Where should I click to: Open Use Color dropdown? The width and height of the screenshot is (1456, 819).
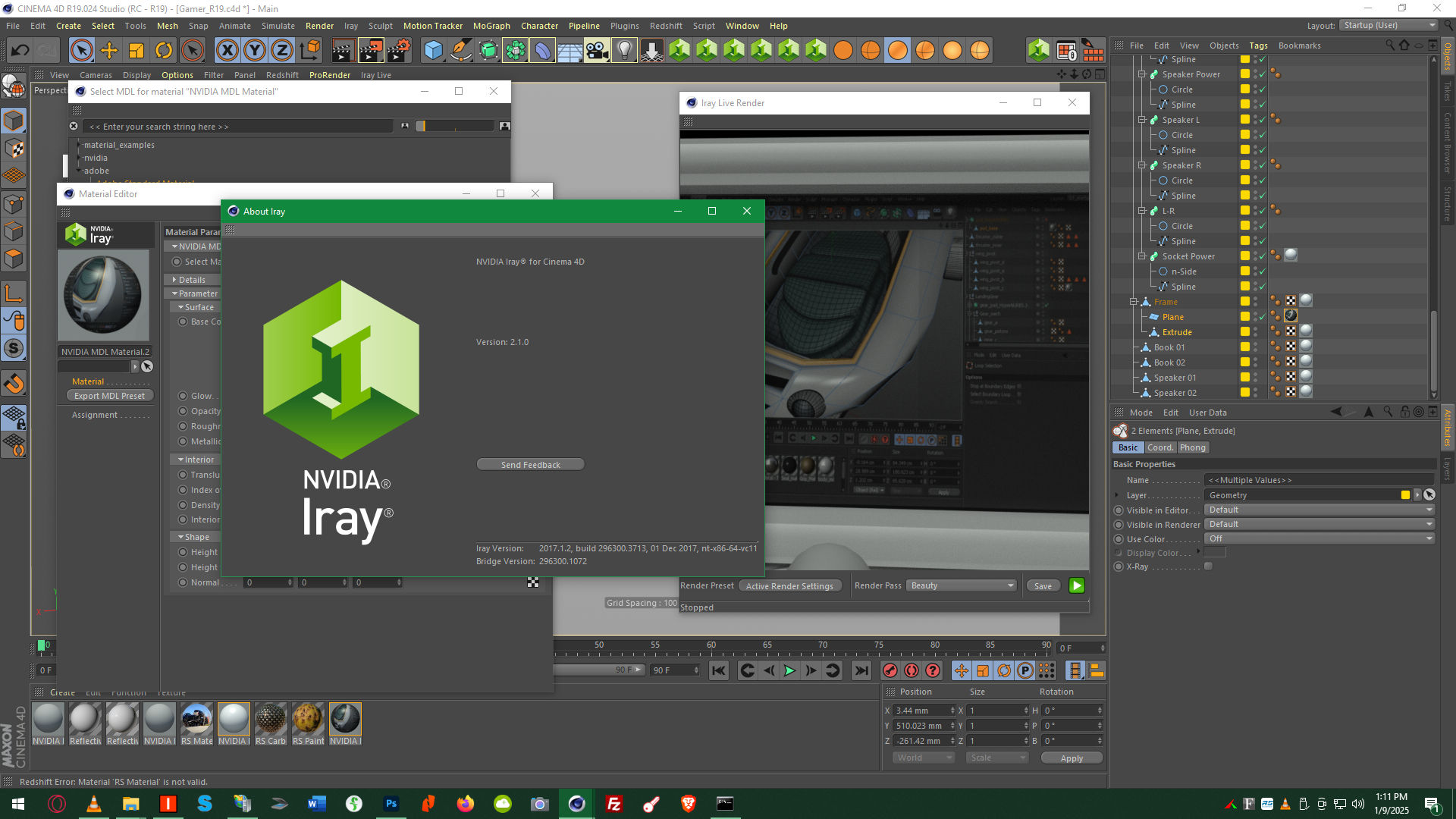point(1319,539)
